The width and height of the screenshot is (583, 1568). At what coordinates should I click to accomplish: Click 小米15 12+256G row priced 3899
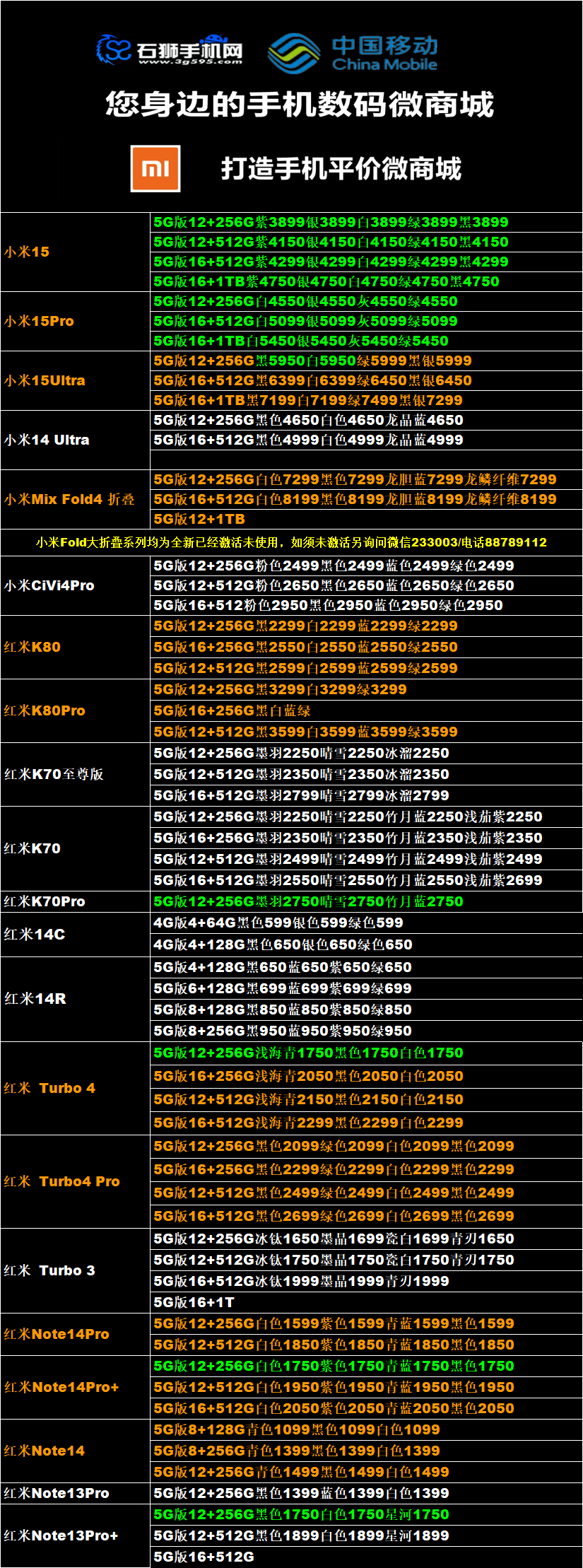point(366,222)
